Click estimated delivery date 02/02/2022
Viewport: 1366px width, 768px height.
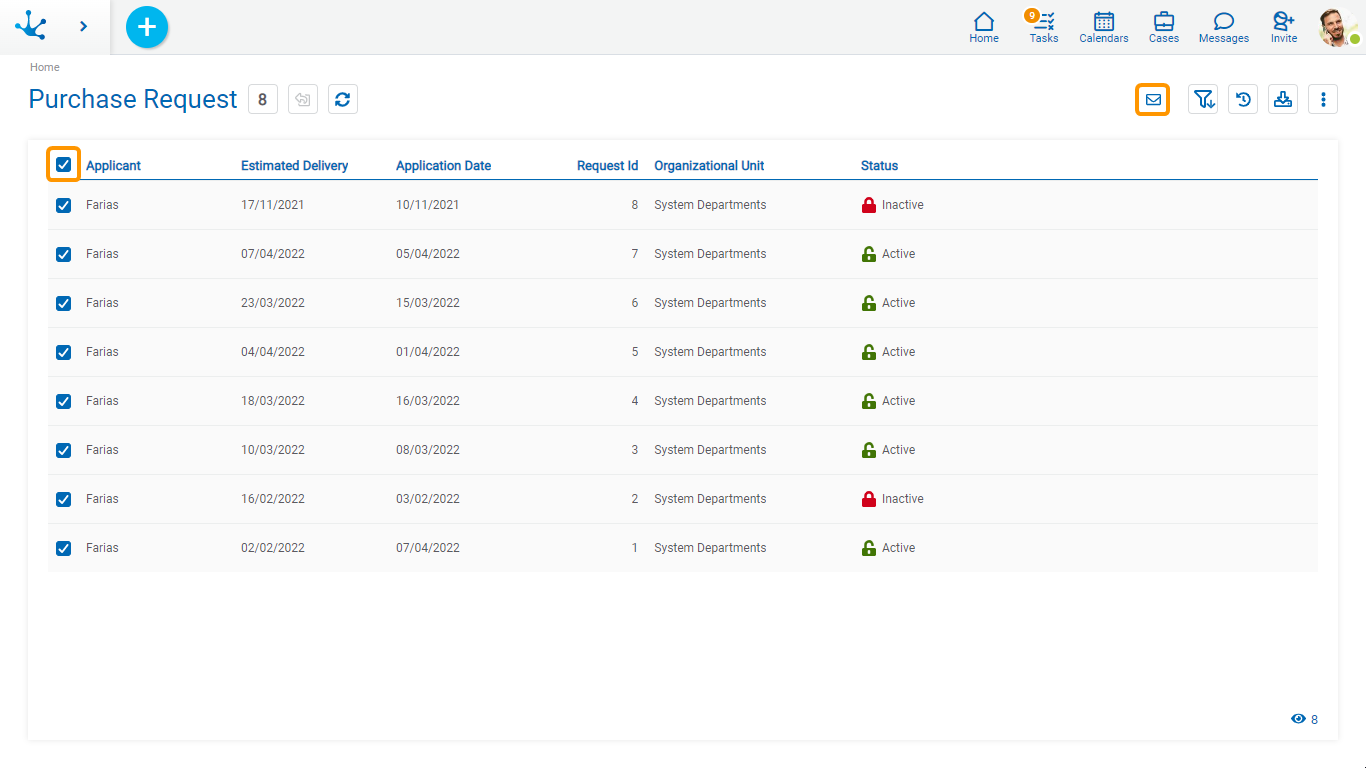pos(273,548)
